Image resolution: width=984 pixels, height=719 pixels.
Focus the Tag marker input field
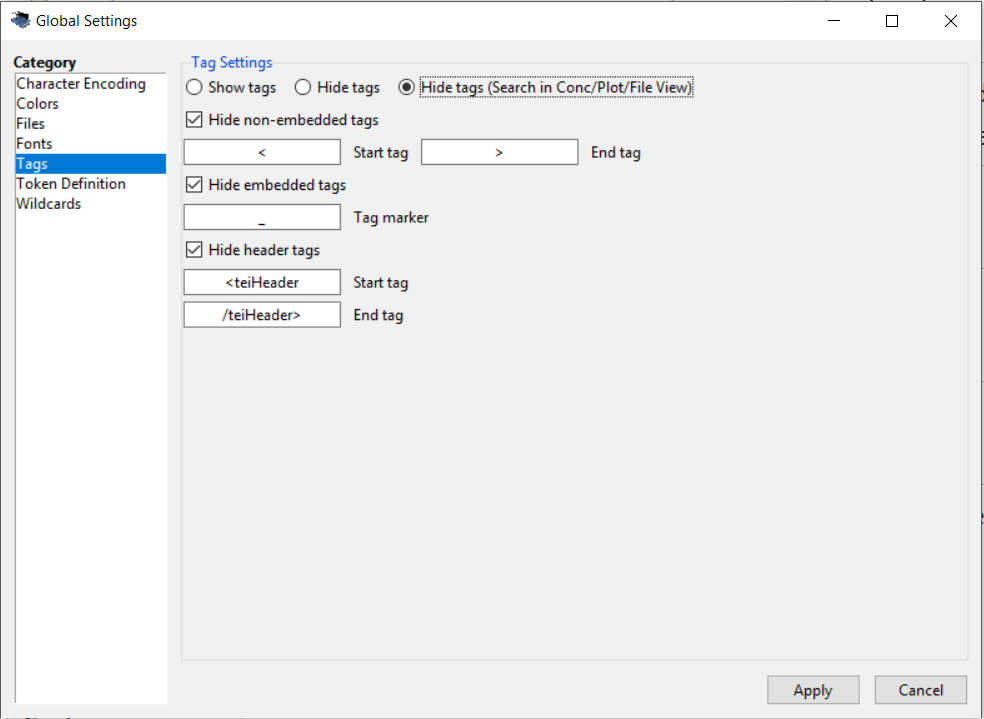pyautogui.click(x=262, y=217)
